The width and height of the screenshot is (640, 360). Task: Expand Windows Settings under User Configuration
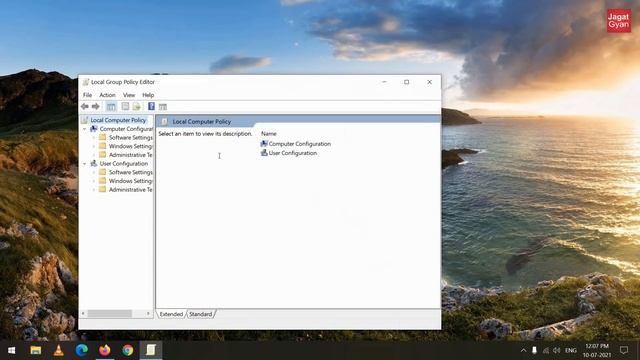pyautogui.click(x=94, y=181)
